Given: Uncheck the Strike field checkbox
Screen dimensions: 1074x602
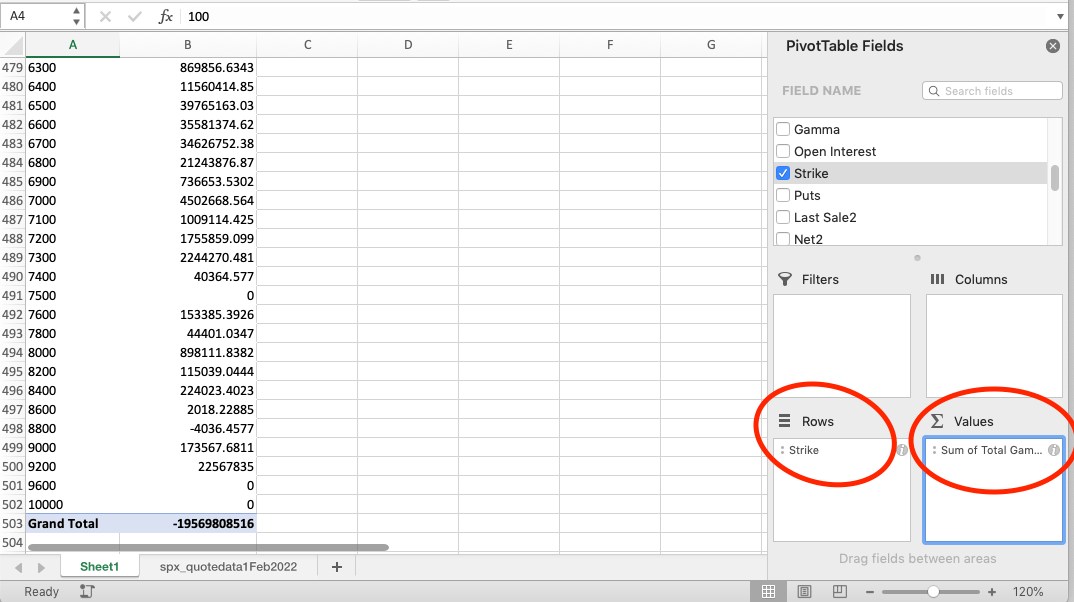Looking at the screenshot, I should click(782, 173).
